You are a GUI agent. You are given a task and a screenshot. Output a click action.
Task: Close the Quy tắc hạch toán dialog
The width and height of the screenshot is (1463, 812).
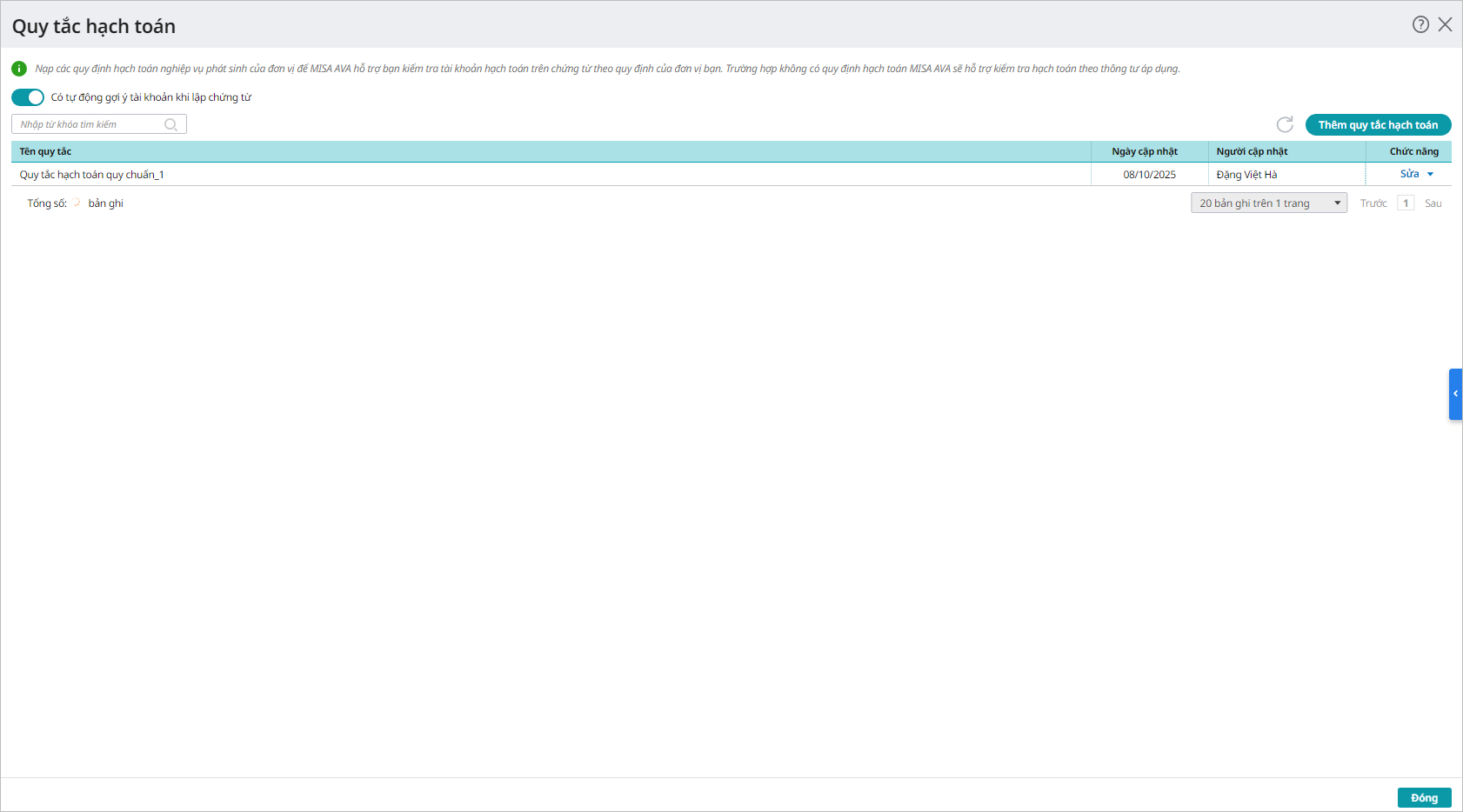click(x=1445, y=24)
